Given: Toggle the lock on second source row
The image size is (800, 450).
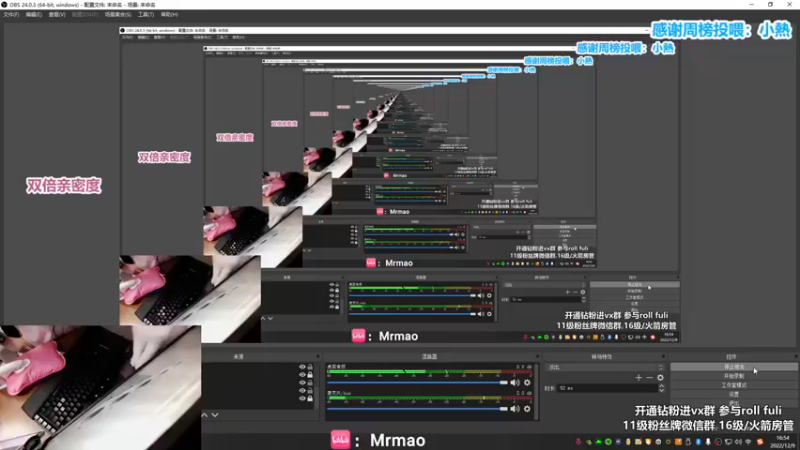Looking at the screenshot, I should pos(310,374).
